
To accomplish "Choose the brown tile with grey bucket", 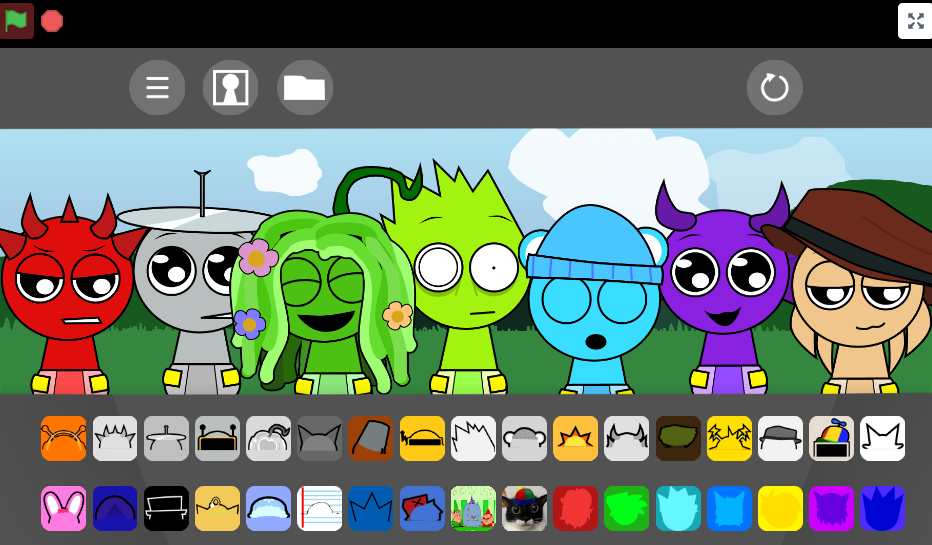I will click(x=370, y=438).
